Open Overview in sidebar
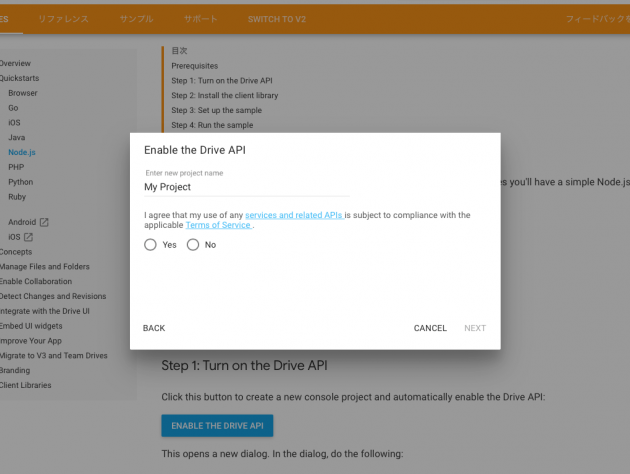The height and width of the screenshot is (474, 630). pos(15,63)
